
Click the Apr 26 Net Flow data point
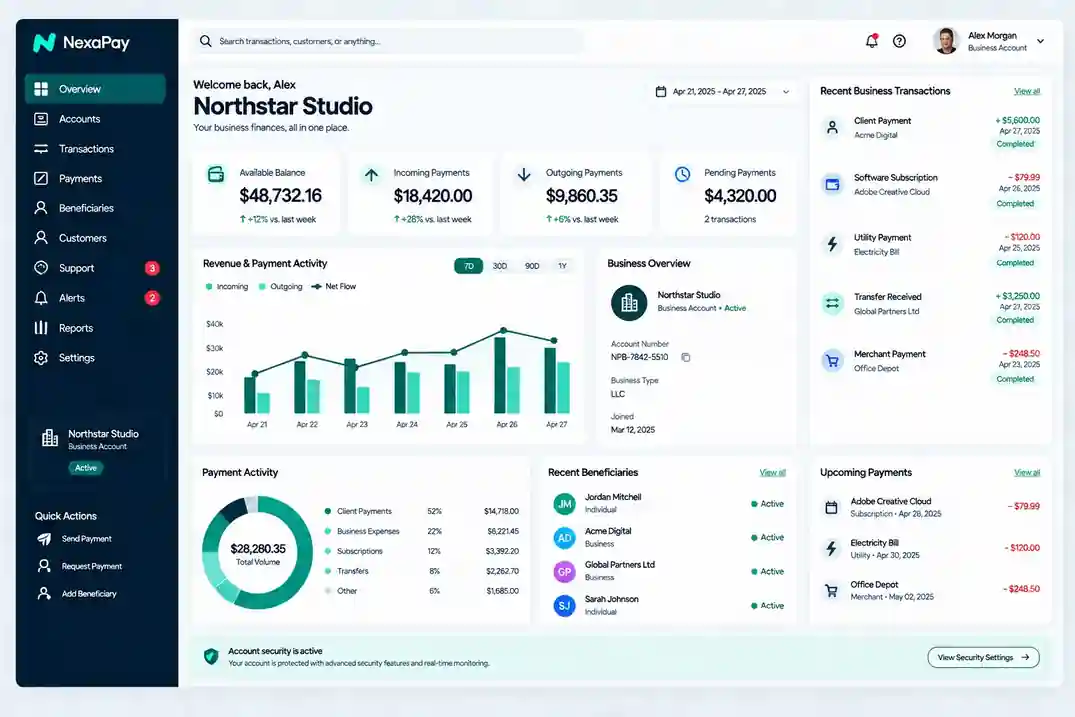[504, 330]
